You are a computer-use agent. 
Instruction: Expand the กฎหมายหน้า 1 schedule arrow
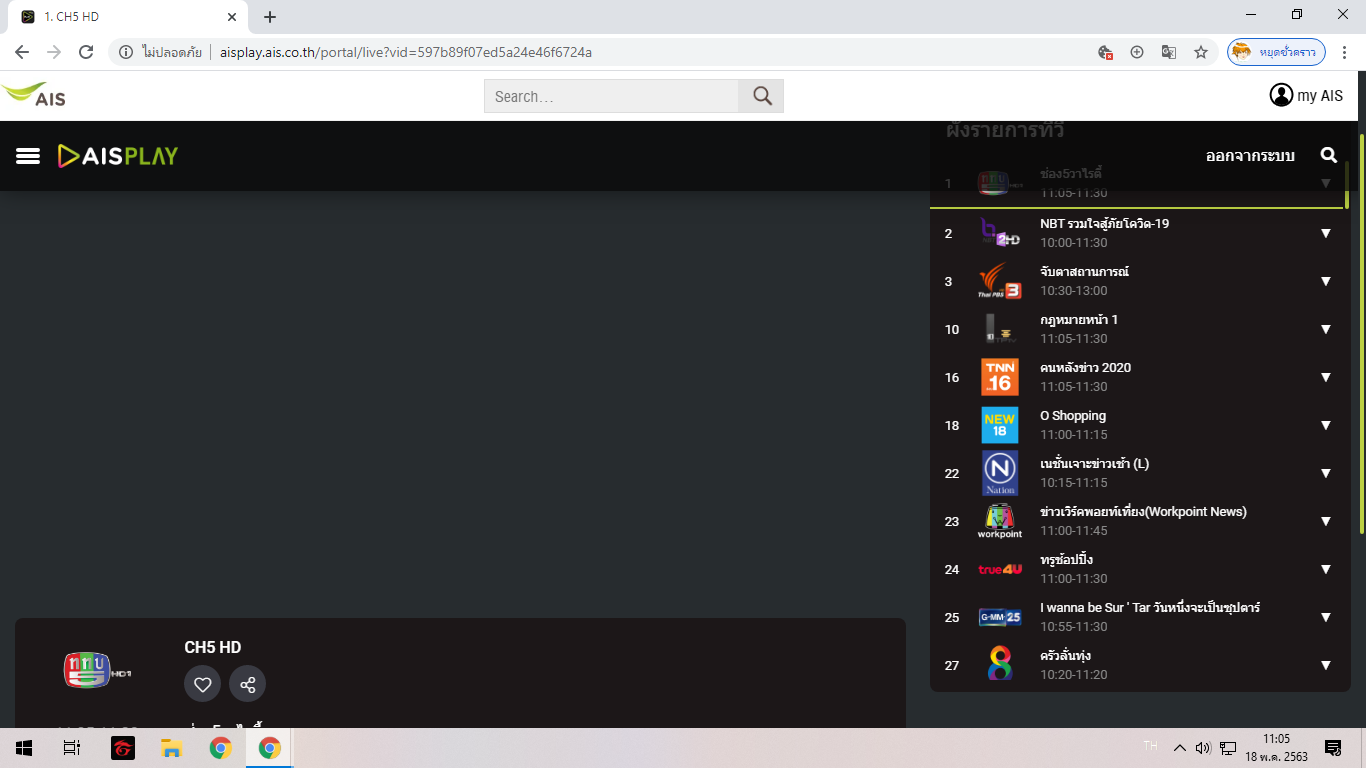[1326, 329]
